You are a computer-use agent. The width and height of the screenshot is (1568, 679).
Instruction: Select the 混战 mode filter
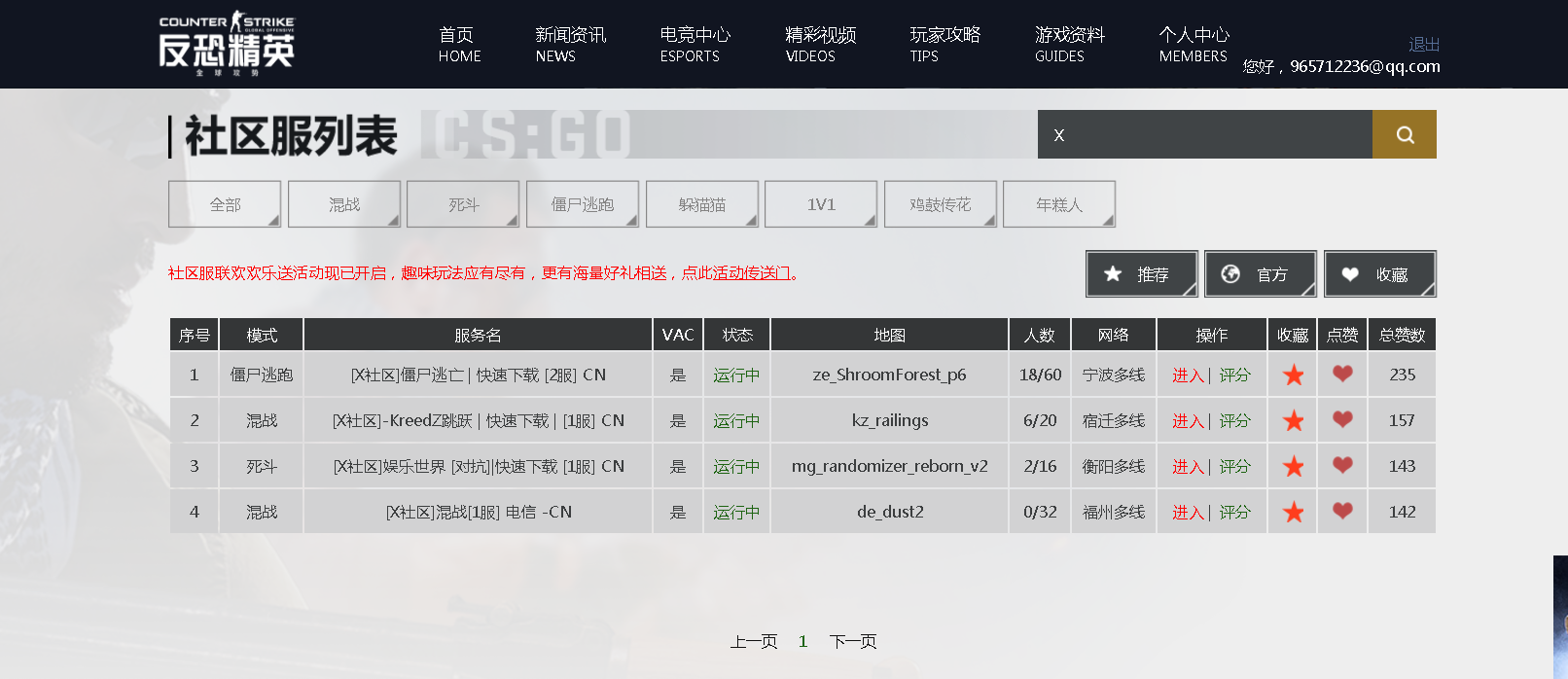click(344, 204)
